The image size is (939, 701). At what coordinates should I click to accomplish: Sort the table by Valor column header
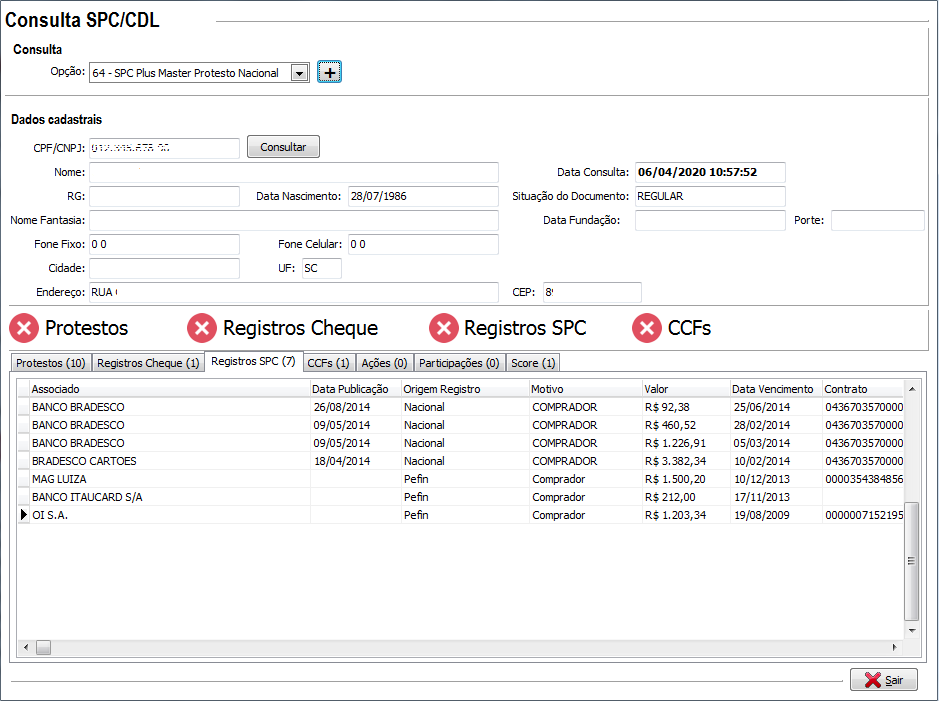[x=684, y=389]
